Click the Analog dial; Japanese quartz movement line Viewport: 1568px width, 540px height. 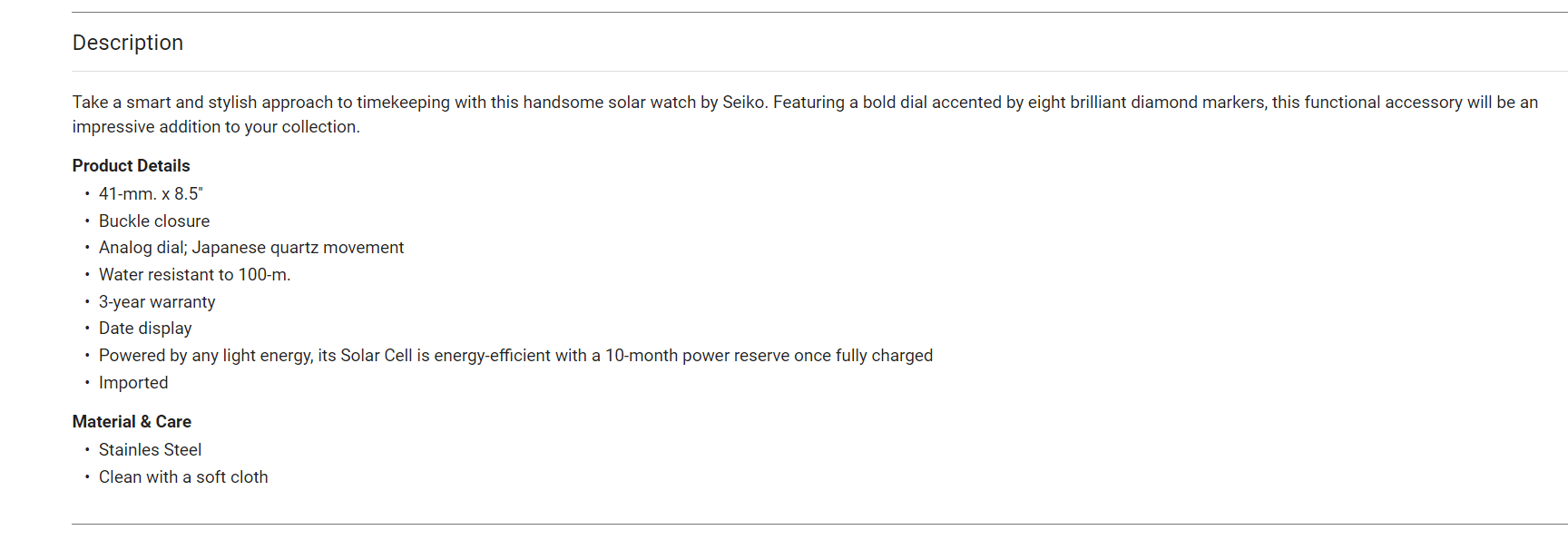click(x=251, y=248)
